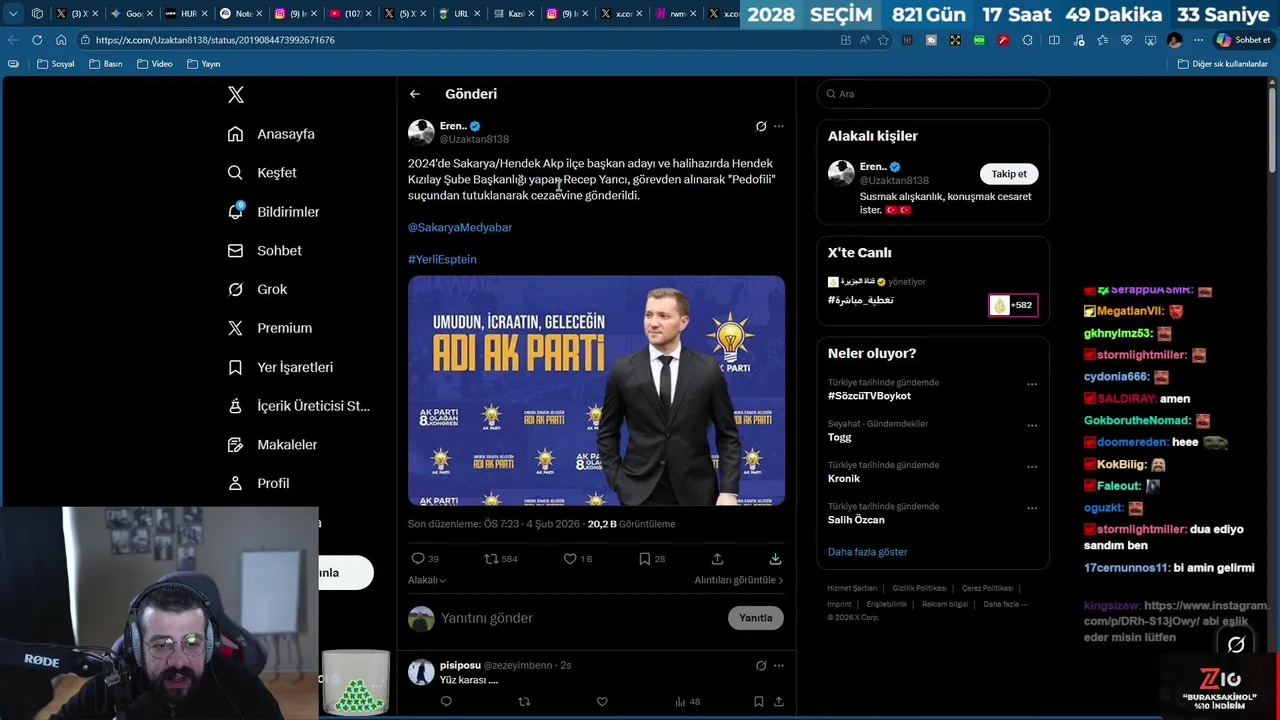
Task: Open Edge Extensions puzzle icon
Action: pyautogui.click(x=1028, y=40)
